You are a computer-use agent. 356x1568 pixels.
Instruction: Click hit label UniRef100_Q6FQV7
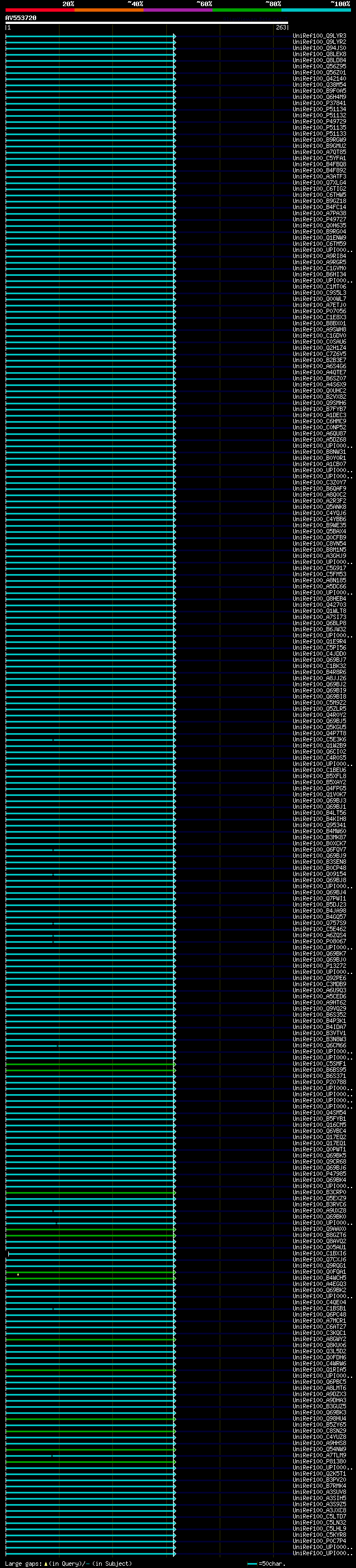tap(319, 850)
